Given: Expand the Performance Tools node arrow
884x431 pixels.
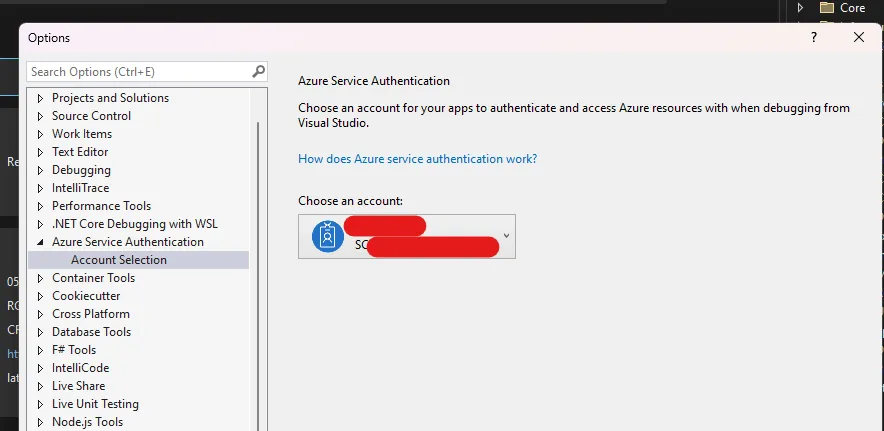Looking at the screenshot, I should [40, 206].
